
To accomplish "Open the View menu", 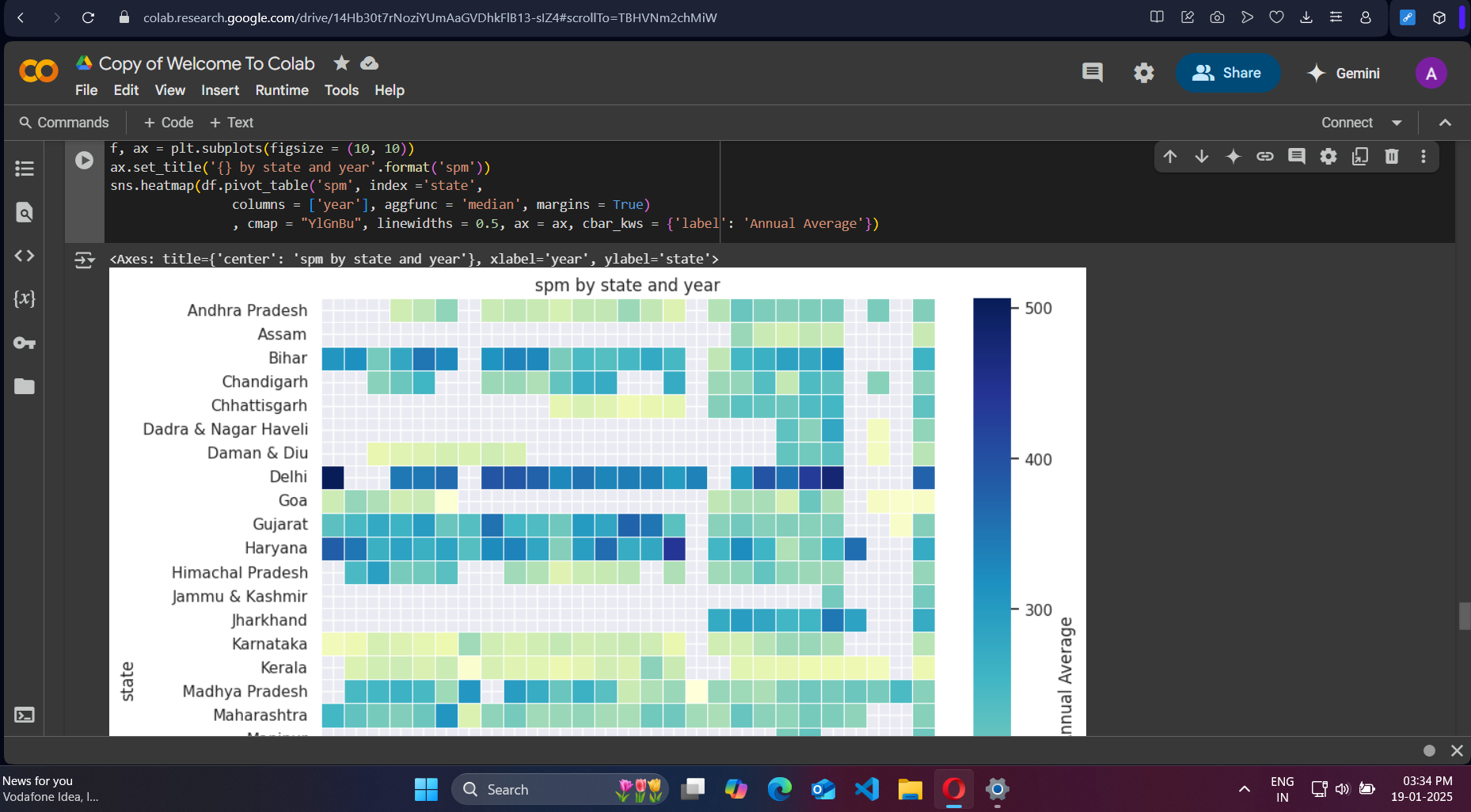I will (169, 90).
